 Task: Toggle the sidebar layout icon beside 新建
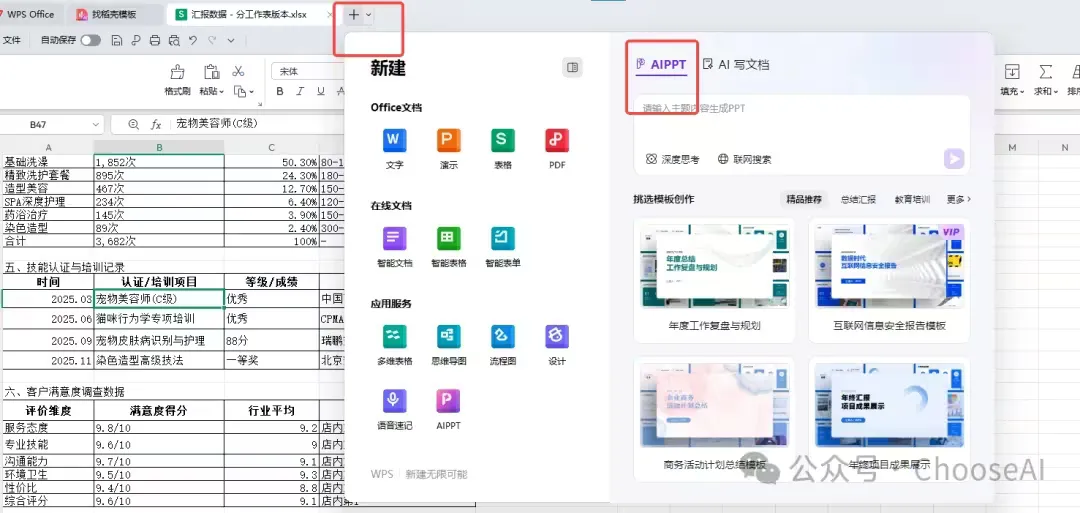(572, 67)
